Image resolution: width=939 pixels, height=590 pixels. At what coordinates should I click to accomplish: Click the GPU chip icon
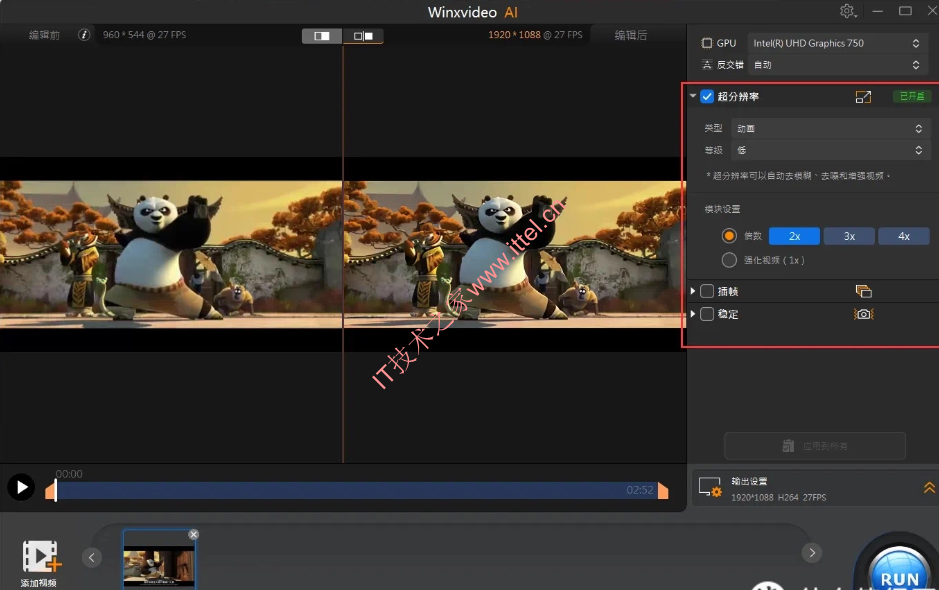[x=707, y=43]
